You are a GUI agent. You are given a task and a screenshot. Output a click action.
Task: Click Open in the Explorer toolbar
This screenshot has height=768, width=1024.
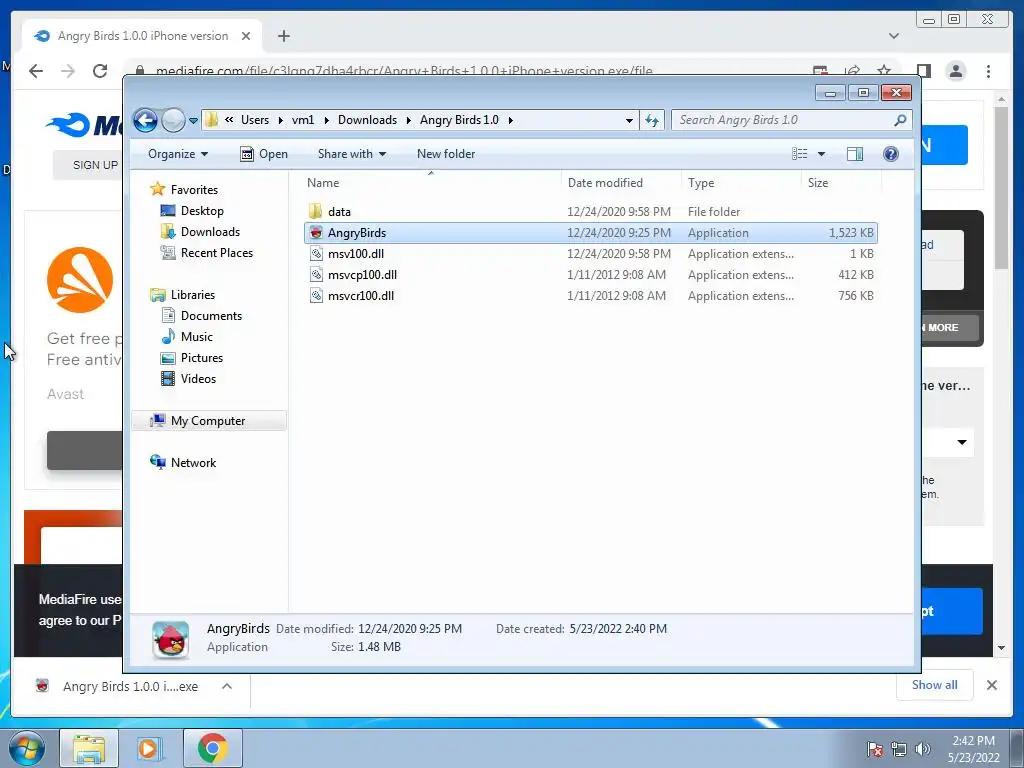pyautogui.click(x=264, y=154)
